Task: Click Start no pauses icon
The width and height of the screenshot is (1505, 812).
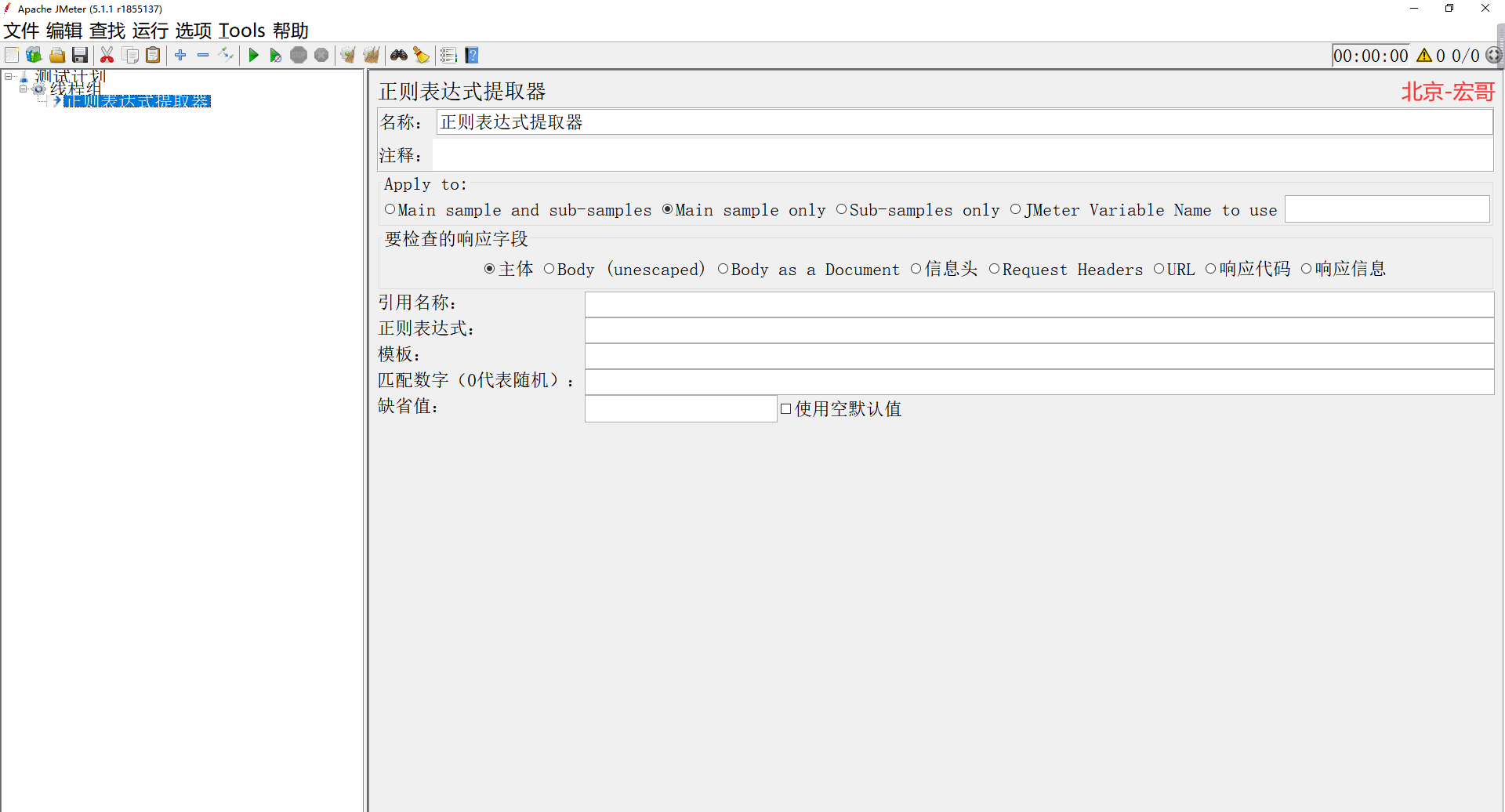Action: pyautogui.click(x=276, y=55)
